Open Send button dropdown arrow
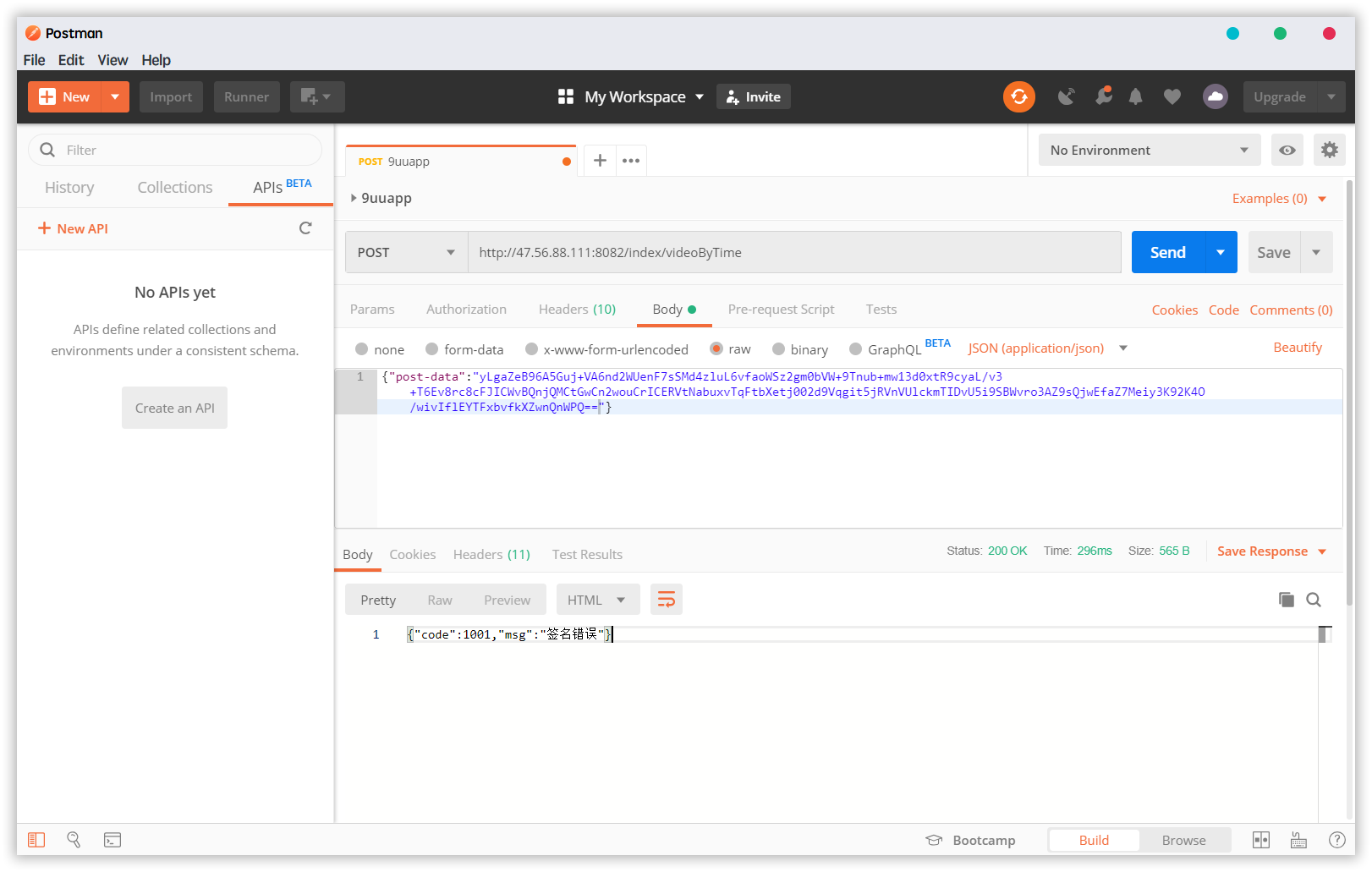 (x=1221, y=252)
